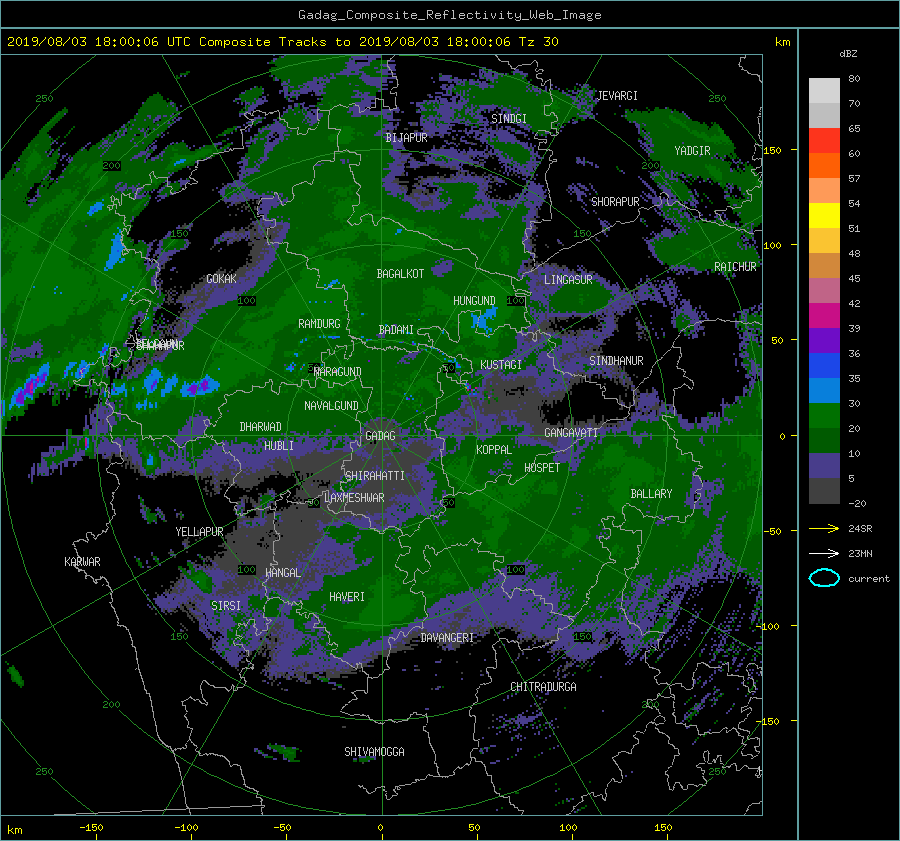Select the YADGIR city label
The width and height of the screenshot is (900, 841).
[692, 151]
